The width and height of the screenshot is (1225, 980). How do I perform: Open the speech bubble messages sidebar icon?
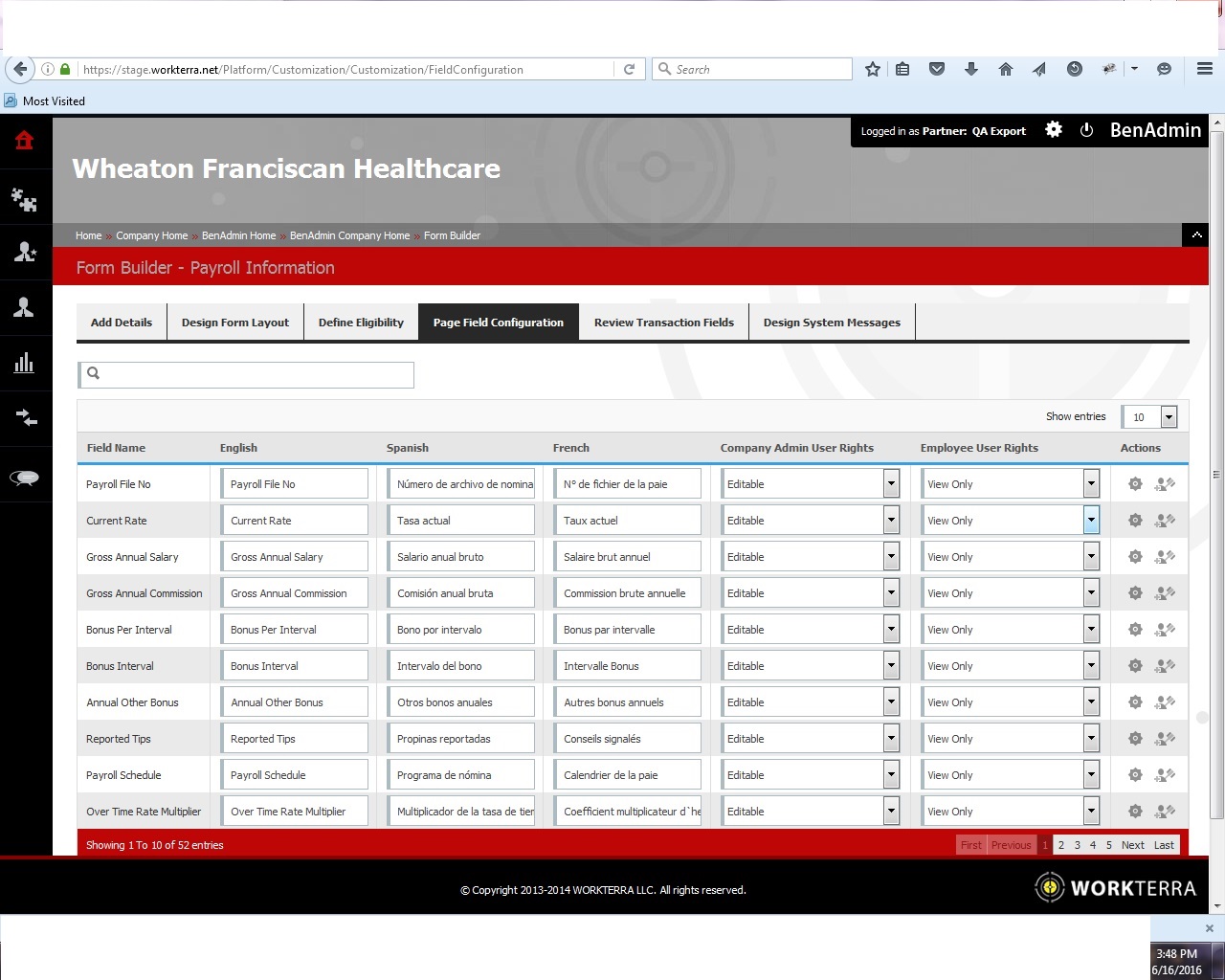[24, 479]
